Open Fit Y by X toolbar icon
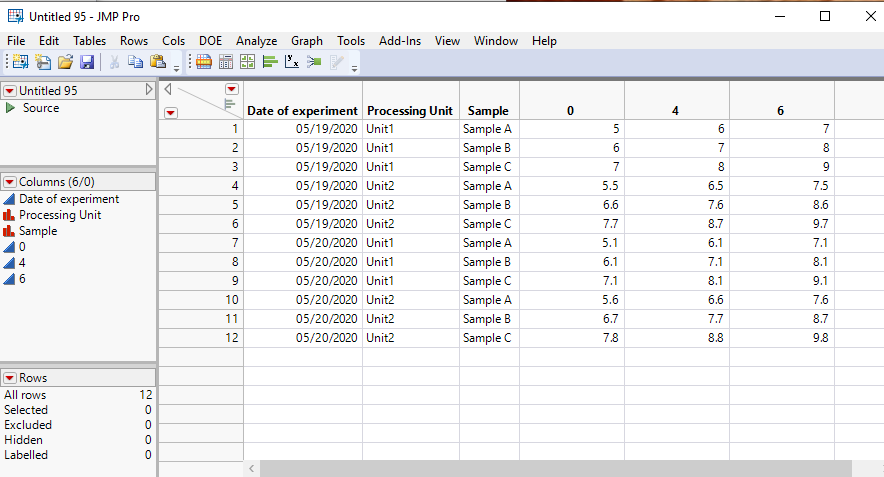884x477 pixels. [x=292, y=62]
